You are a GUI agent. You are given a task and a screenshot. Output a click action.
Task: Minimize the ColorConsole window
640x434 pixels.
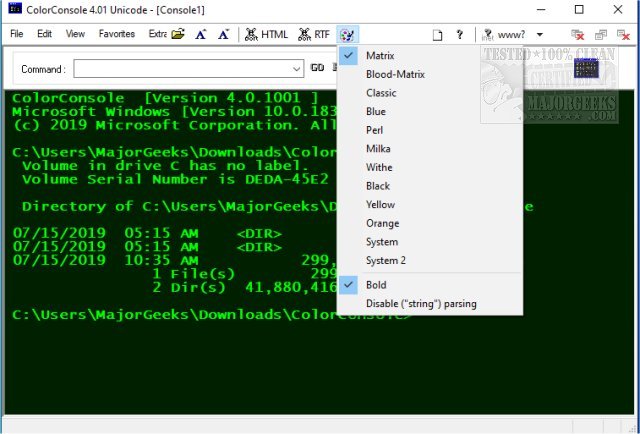pyautogui.click(x=541, y=9)
